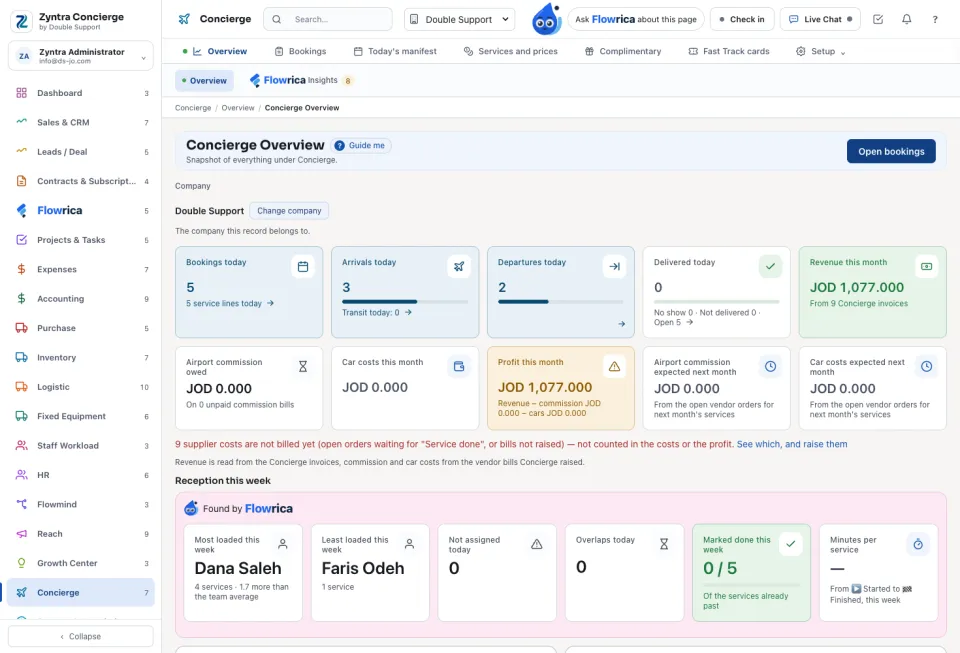This screenshot has height=653, width=960.
Task: Click the Arrivals today progress bar
Action: (x=405, y=302)
